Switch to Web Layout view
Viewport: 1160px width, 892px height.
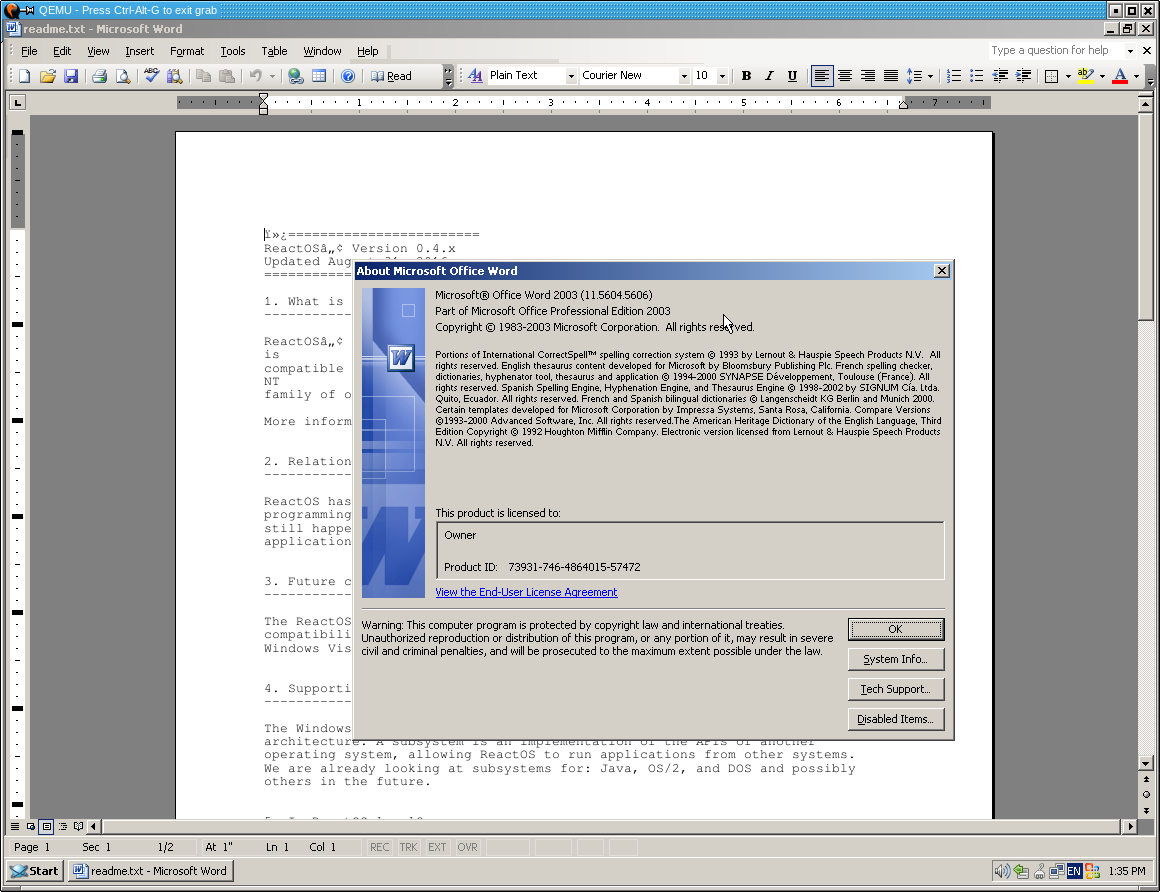(x=30, y=826)
